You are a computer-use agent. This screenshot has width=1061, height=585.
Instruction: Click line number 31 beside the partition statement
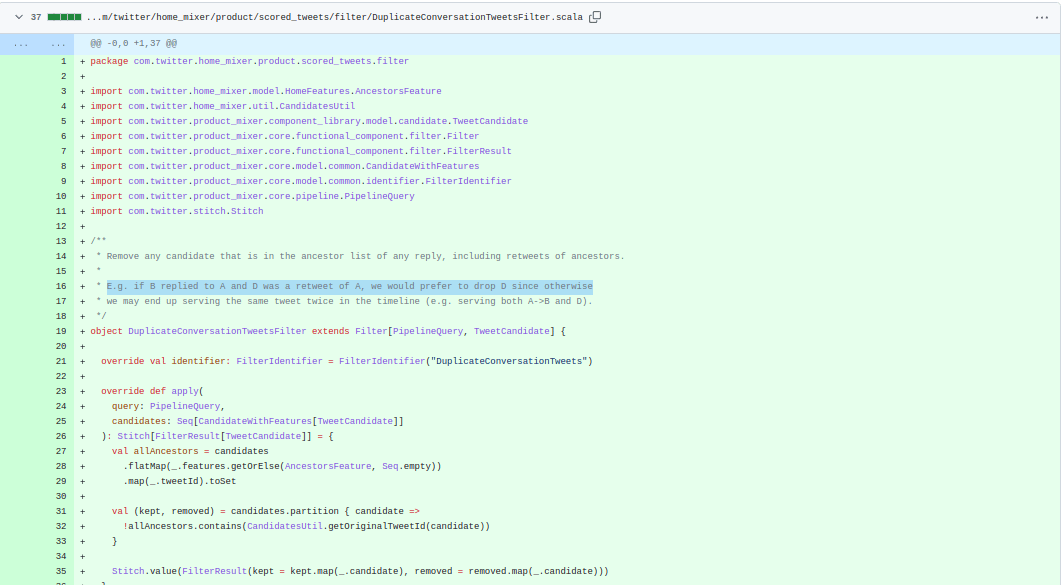click(61, 511)
